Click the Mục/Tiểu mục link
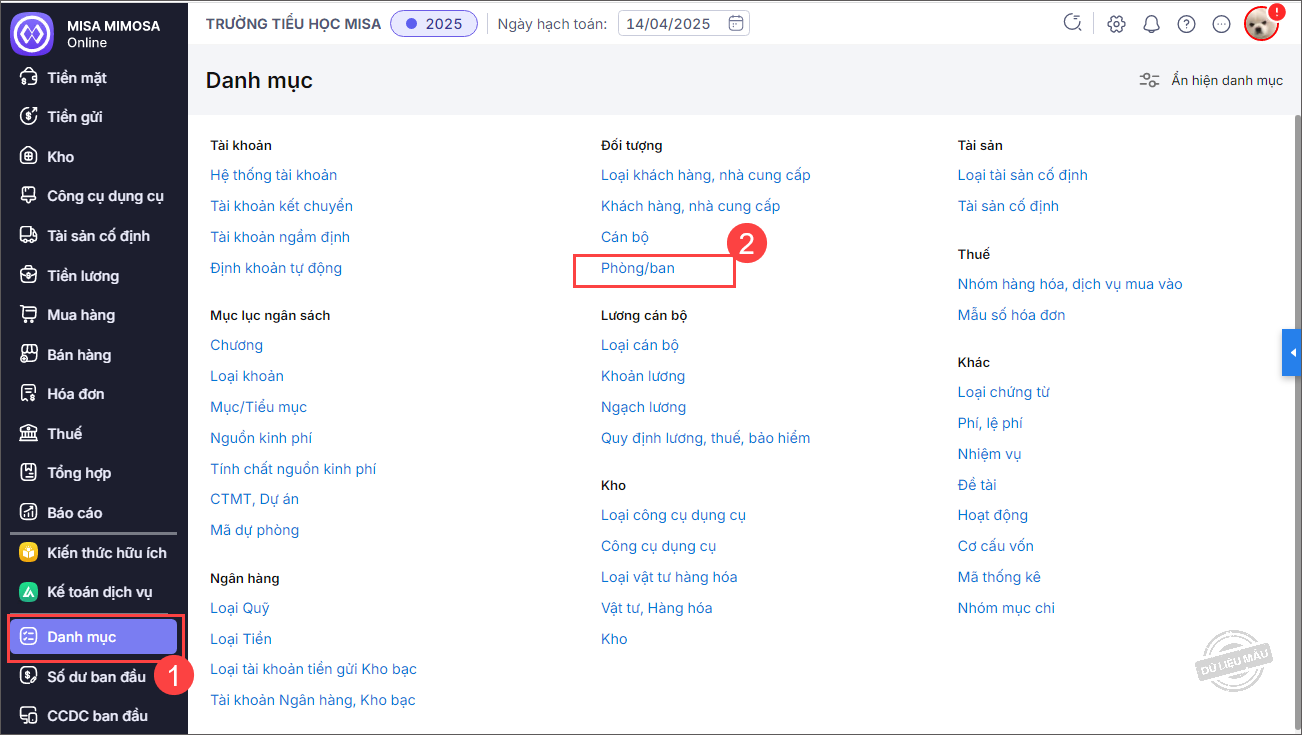The image size is (1302, 735). point(258,407)
